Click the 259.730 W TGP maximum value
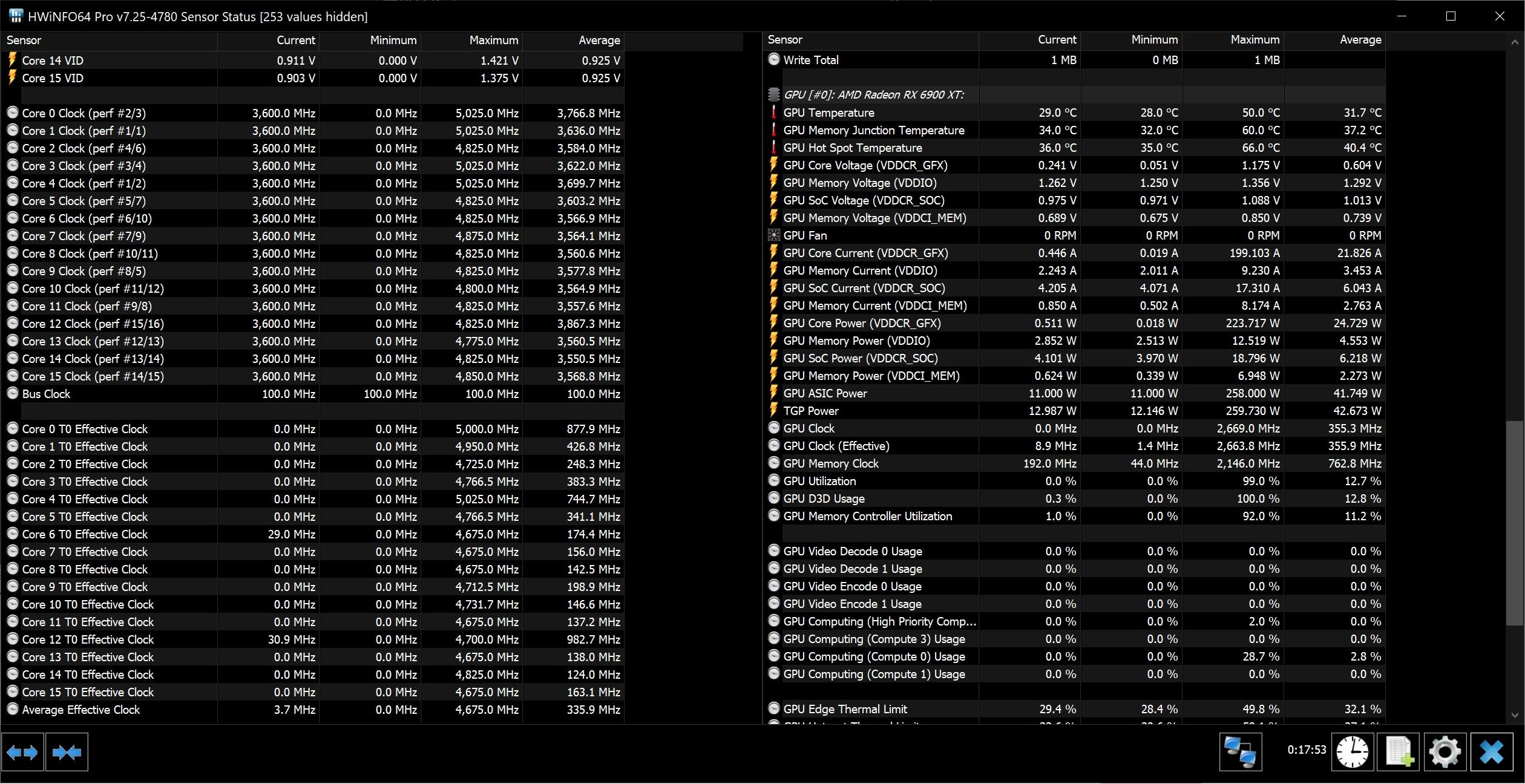This screenshot has height=784, width=1525. [x=1253, y=411]
